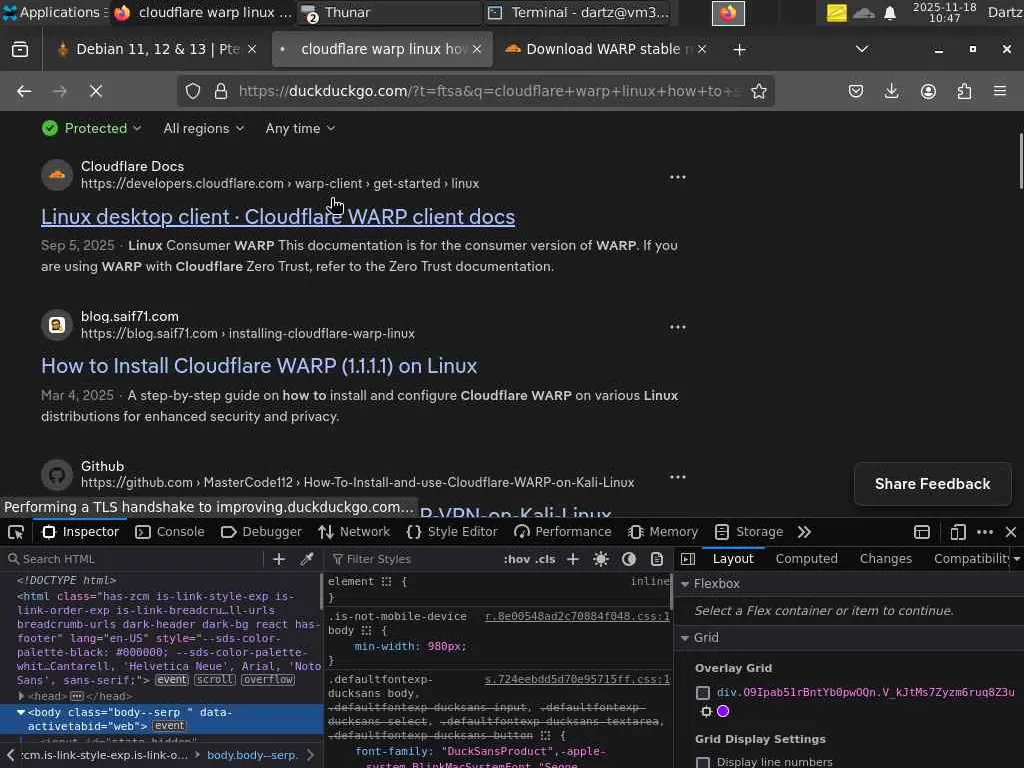Enable Display line numbers checkbox
The image size is (1024, 768).
coord(703,762)
